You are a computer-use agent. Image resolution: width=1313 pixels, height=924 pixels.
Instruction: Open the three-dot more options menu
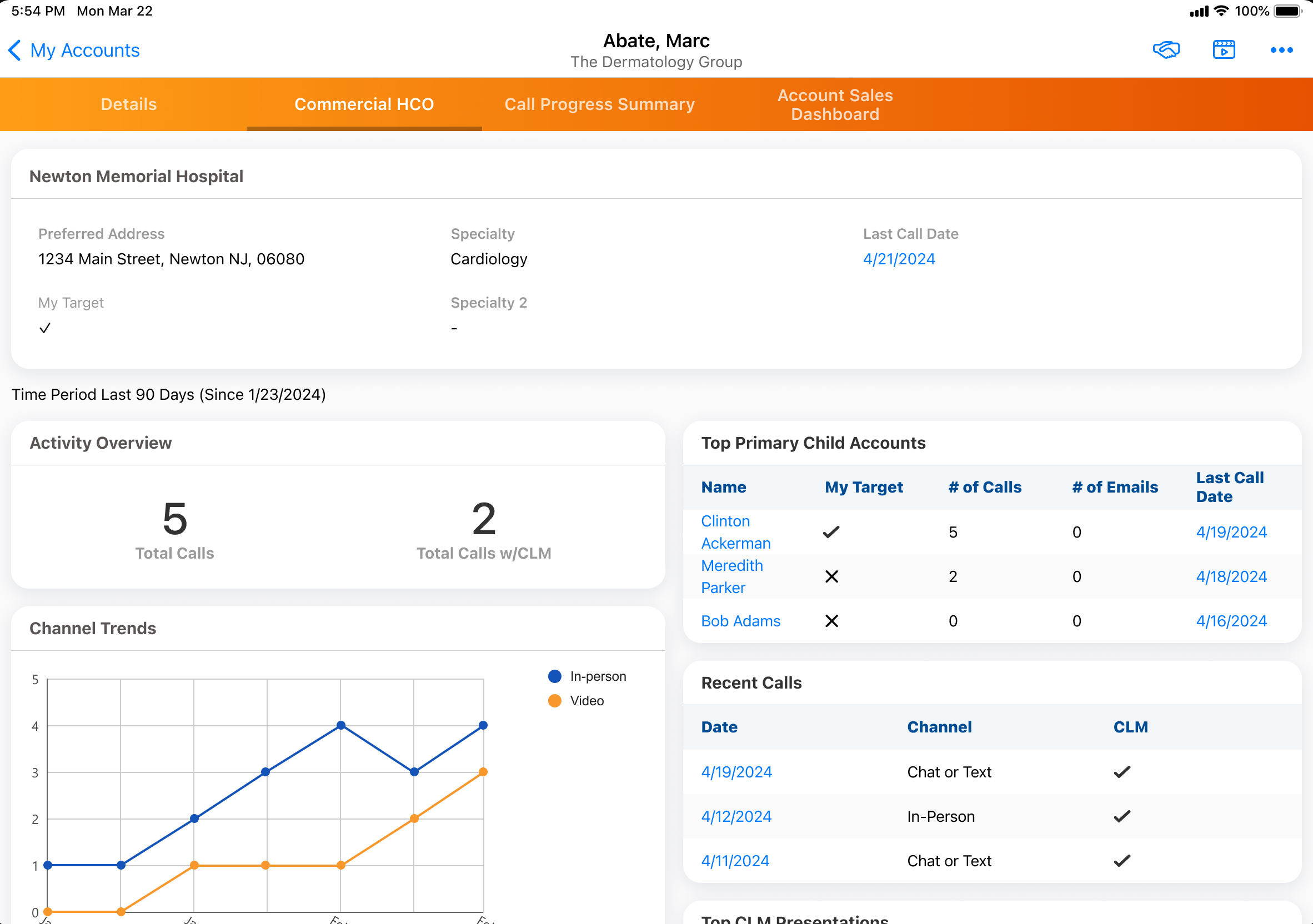(1281, 50)
